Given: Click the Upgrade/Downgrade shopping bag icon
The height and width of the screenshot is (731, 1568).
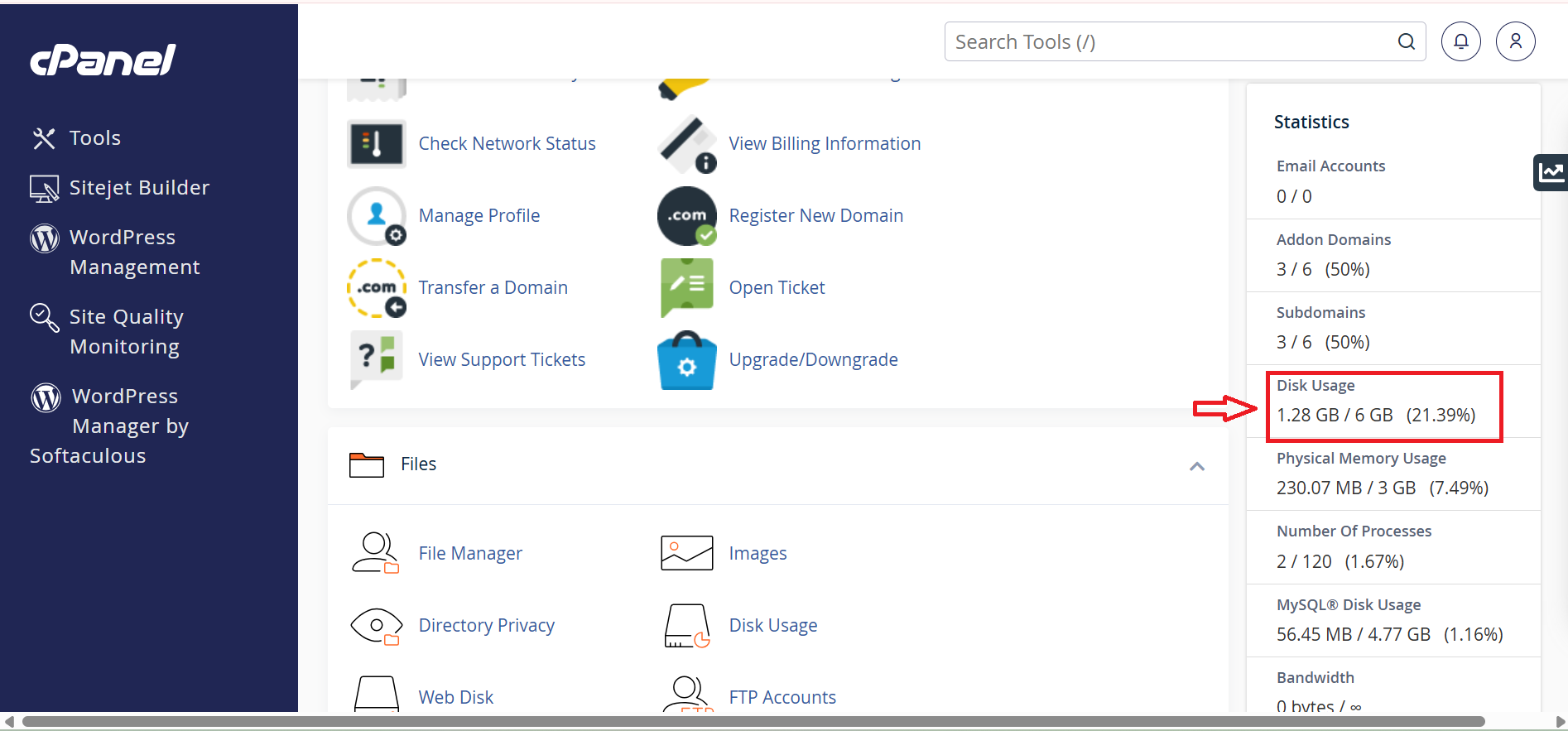Looking at the screenshot, I should pyautogui.click(x=686, y=360).
